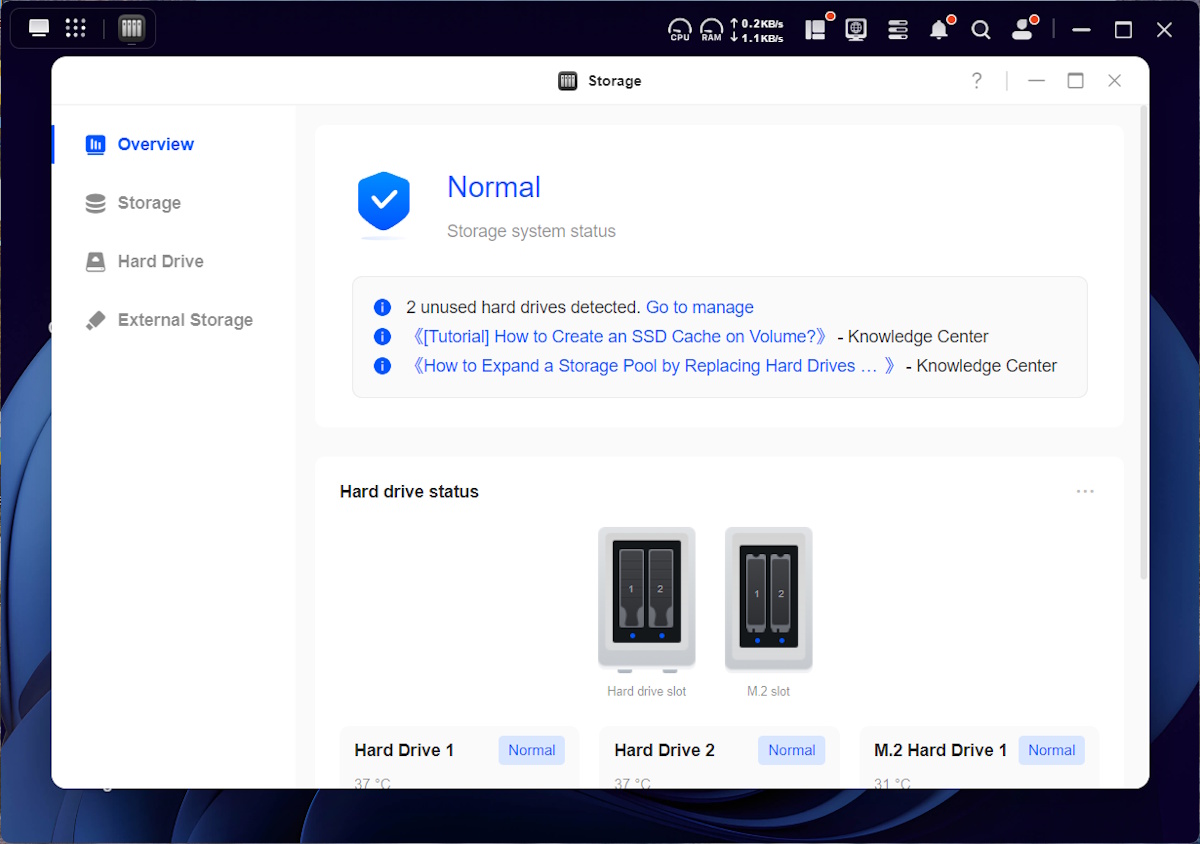
Task: Click the Go to manage link
Action: [x=700, y=307]
